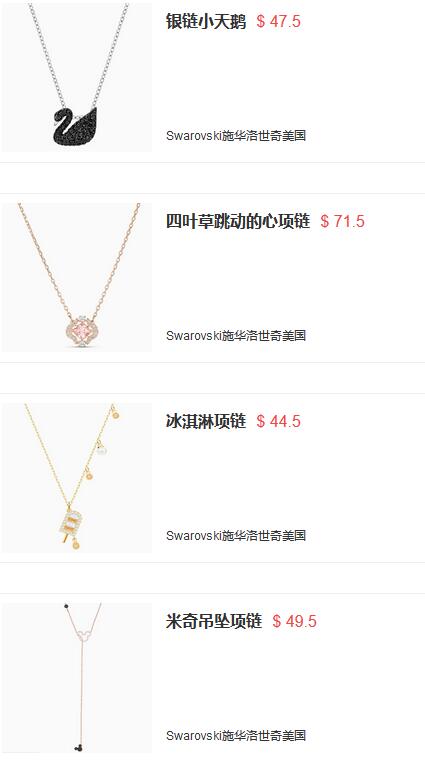
Task: Click the 银链小天鹅 product title
Action: coord(206,21)
